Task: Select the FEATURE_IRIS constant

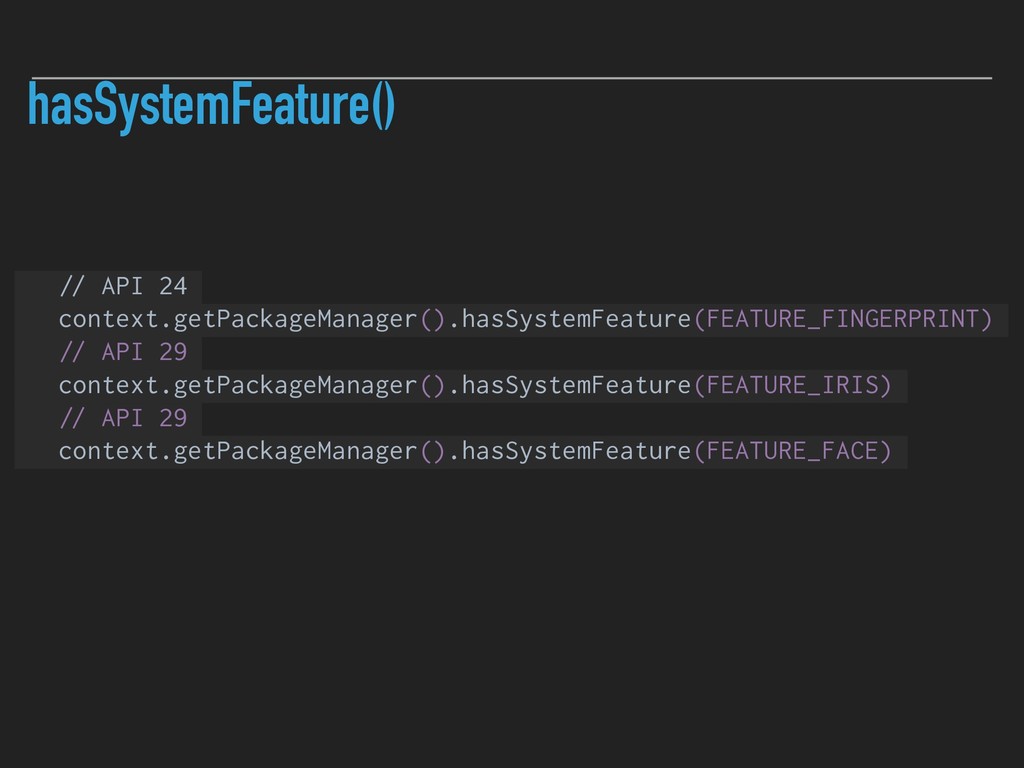Action: click(791, 385)
